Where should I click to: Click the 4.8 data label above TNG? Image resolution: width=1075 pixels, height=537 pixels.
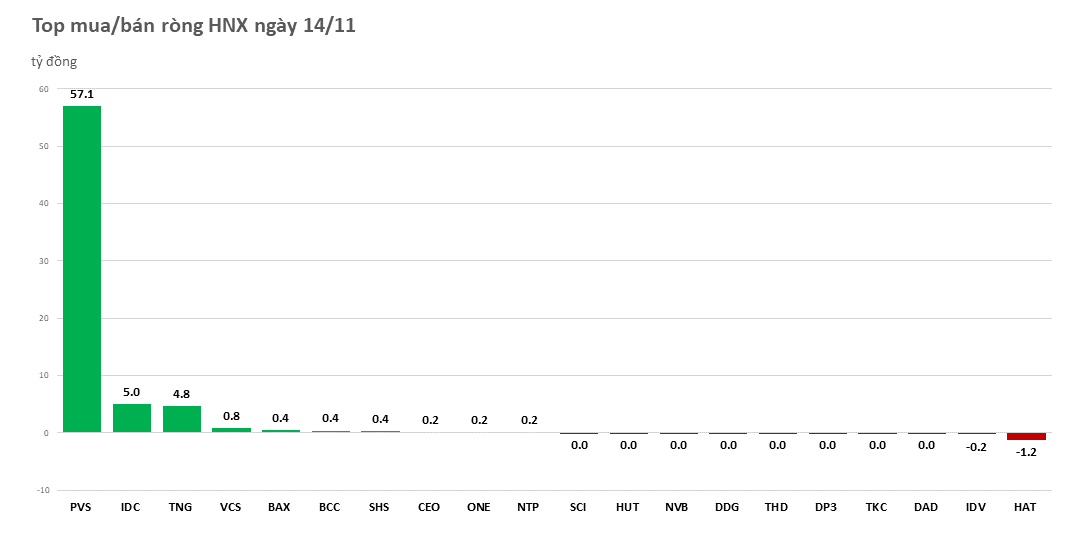pyautogui.click(x=181, y=394)
